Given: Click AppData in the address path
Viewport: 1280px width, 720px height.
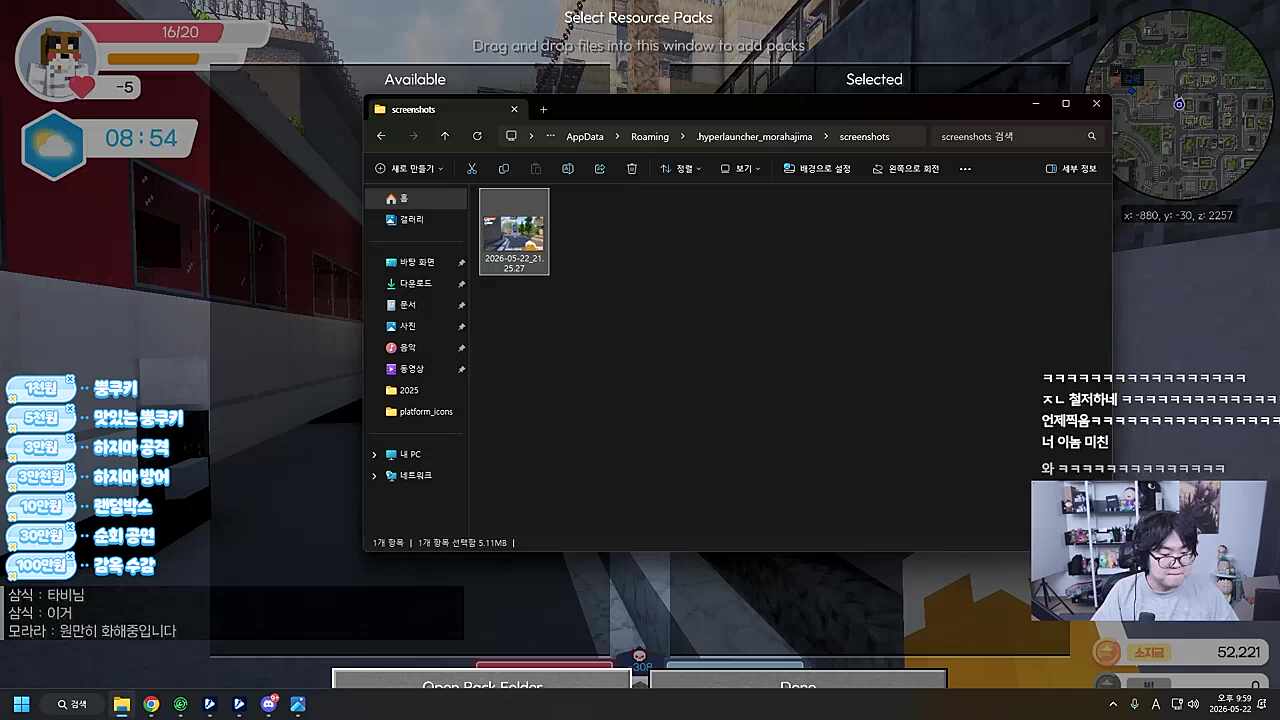Looking at the screenshot, I should (585, 137).
